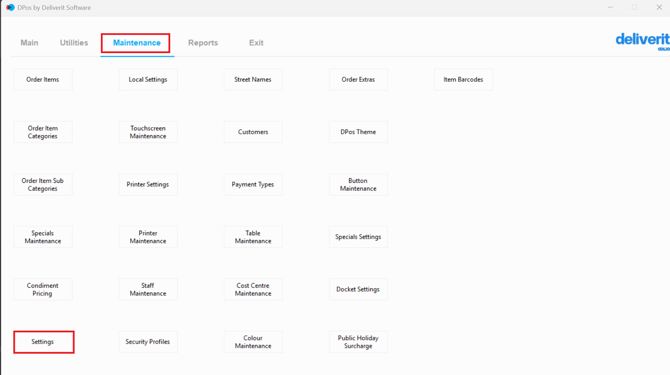
Task: Open the Customers screen
Action: [253, 132]
